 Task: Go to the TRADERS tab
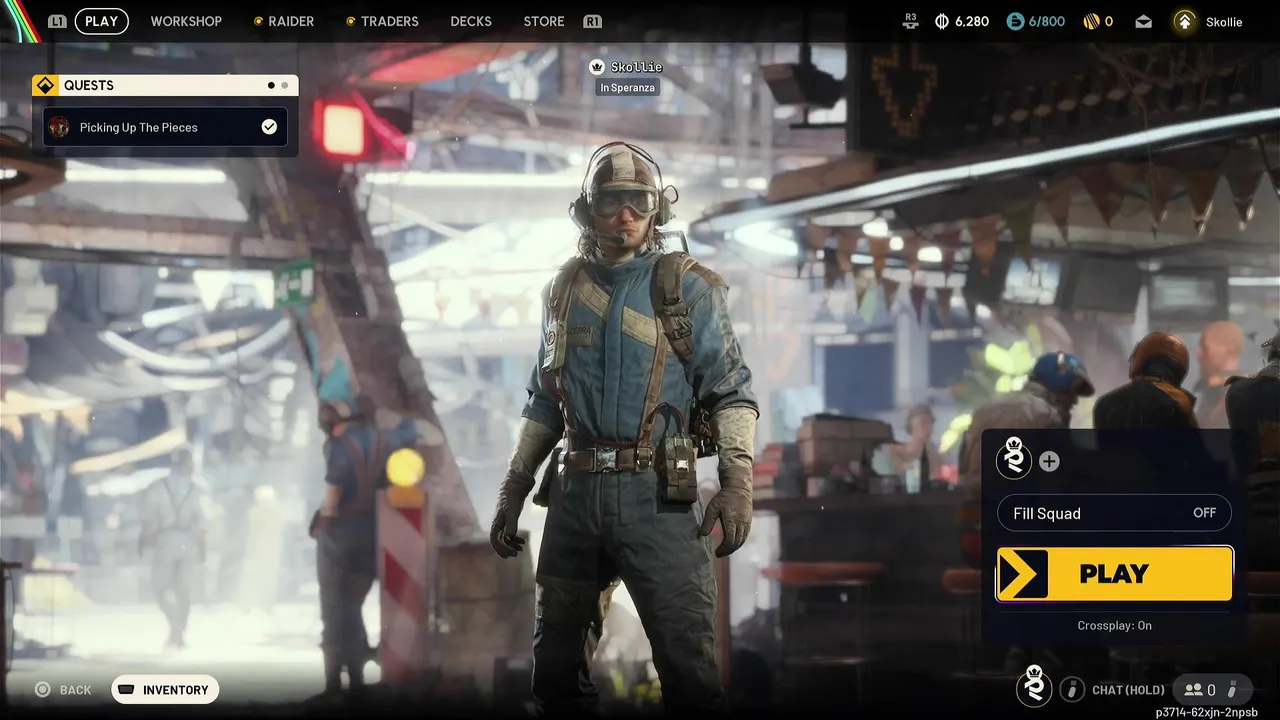(382, 21)
